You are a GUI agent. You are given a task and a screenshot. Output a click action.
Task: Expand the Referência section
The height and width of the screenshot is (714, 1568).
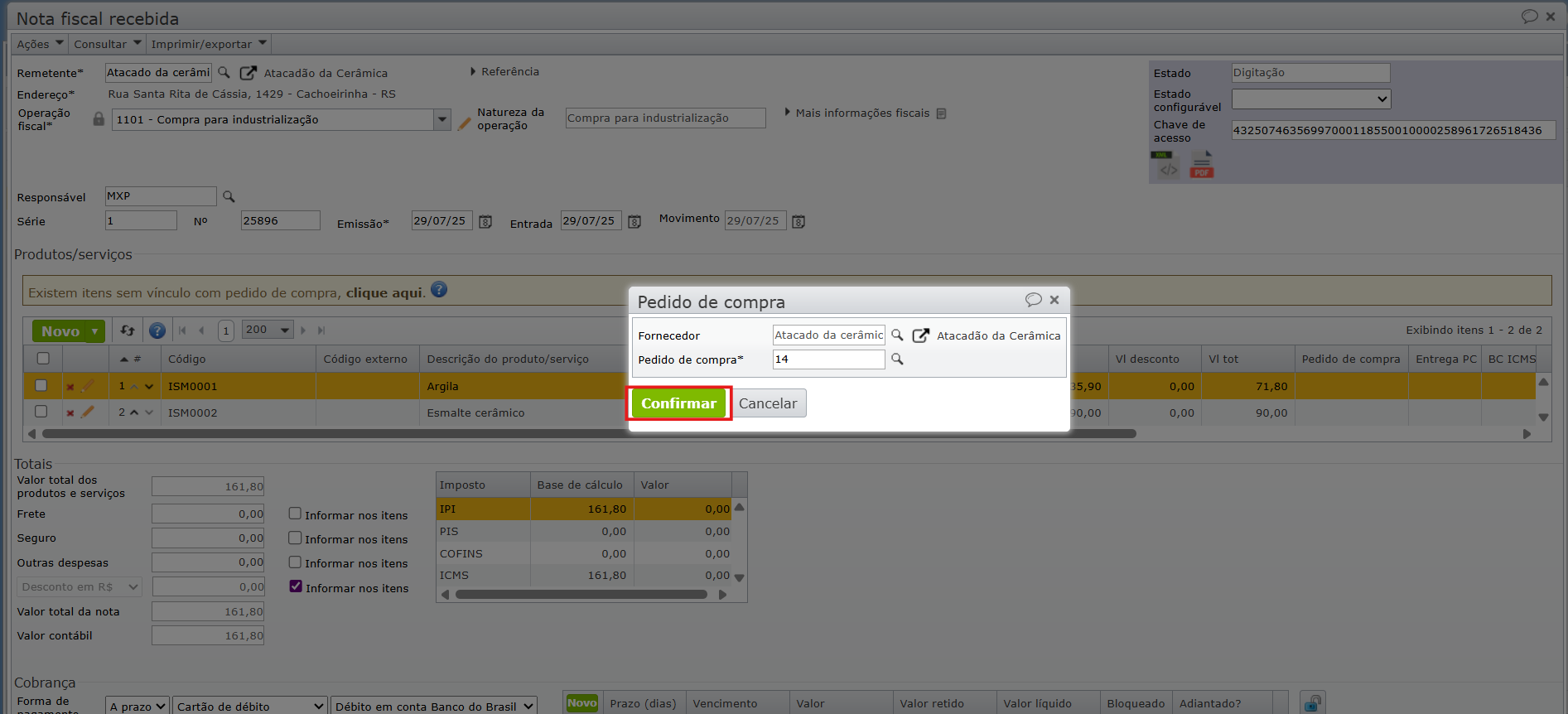pos(504,72)
